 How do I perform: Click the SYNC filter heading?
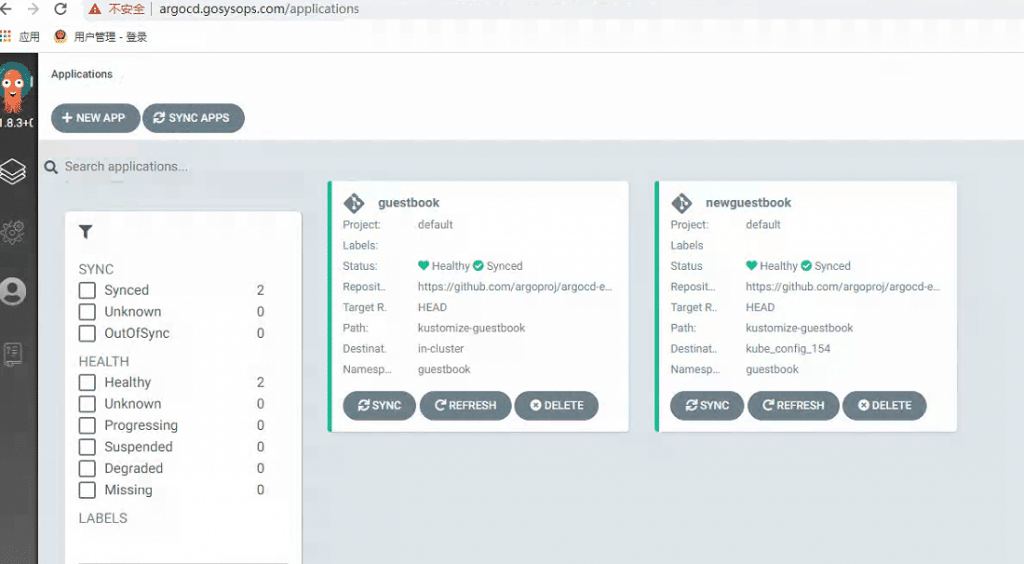click(x=96, y=270)
